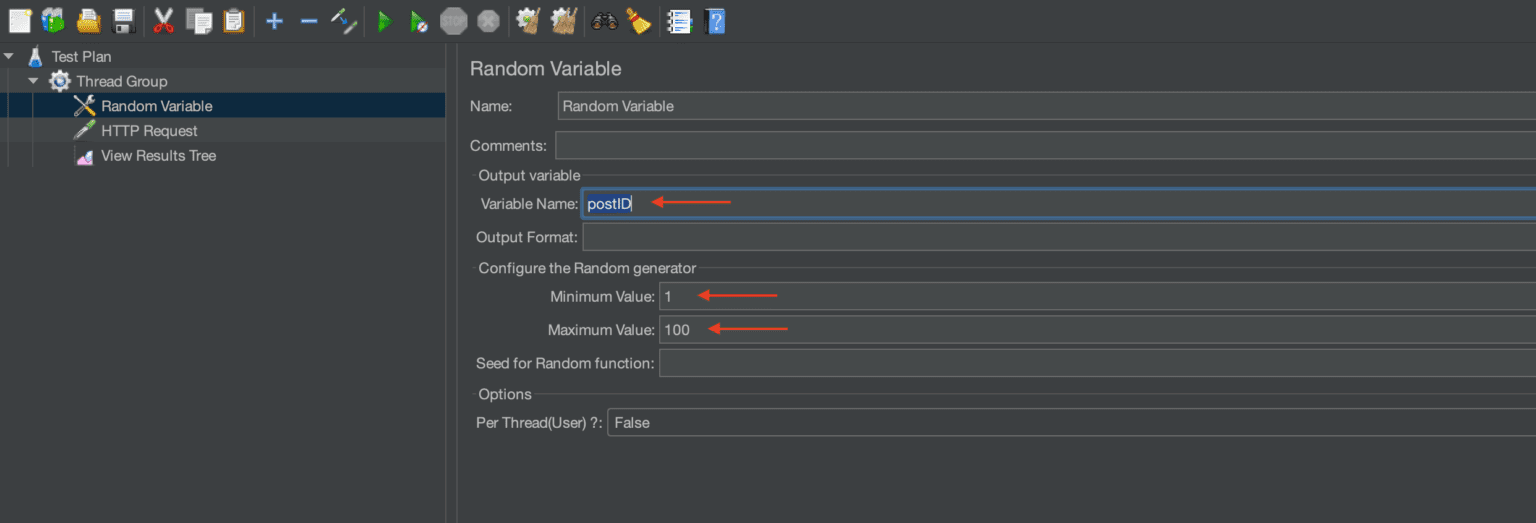Collapse the Thread Group tree node arrow
The height and width of the screenshot is (523, 1536).
click(33, 81)
